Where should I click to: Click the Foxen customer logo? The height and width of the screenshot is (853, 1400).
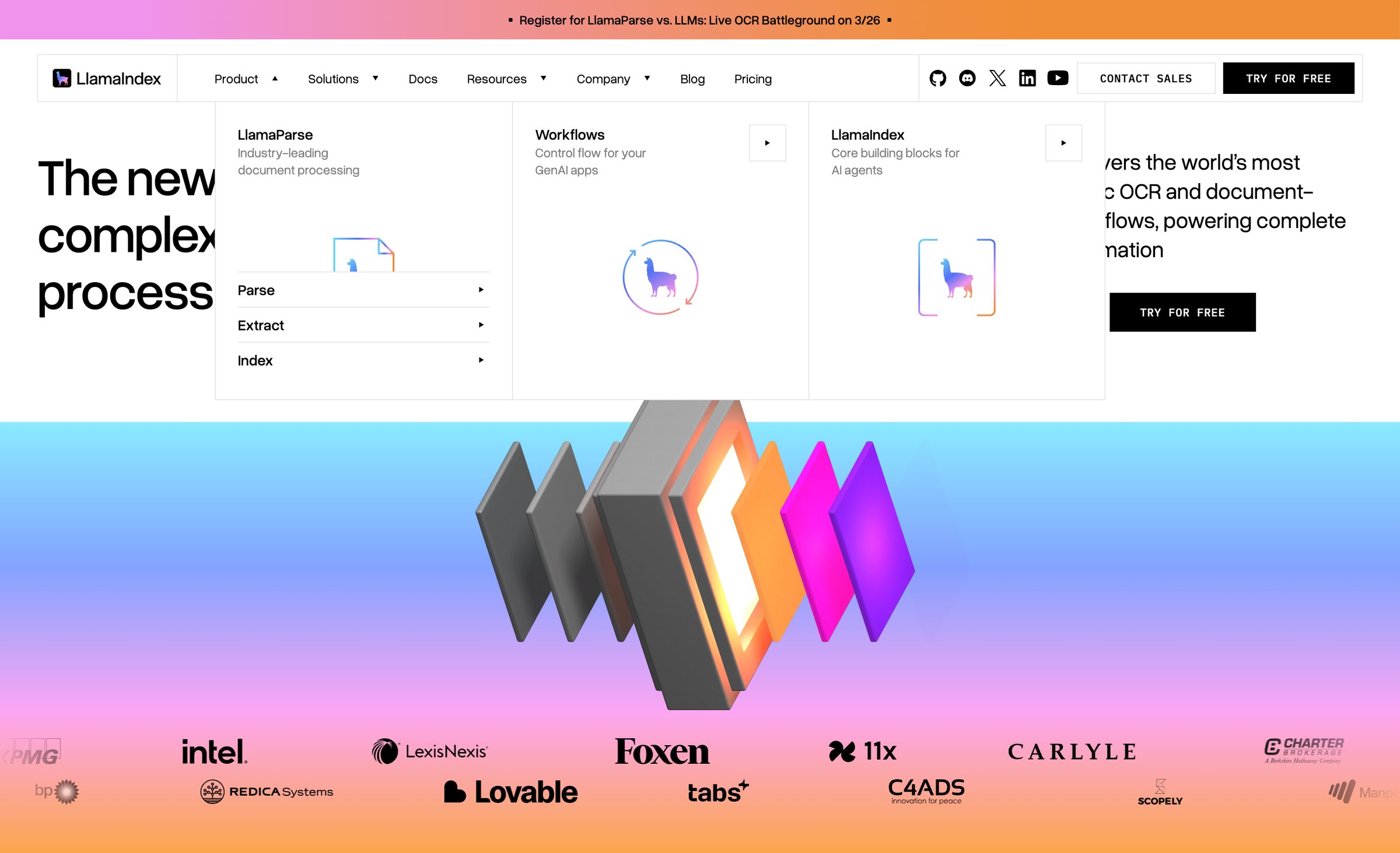(662, 752)
